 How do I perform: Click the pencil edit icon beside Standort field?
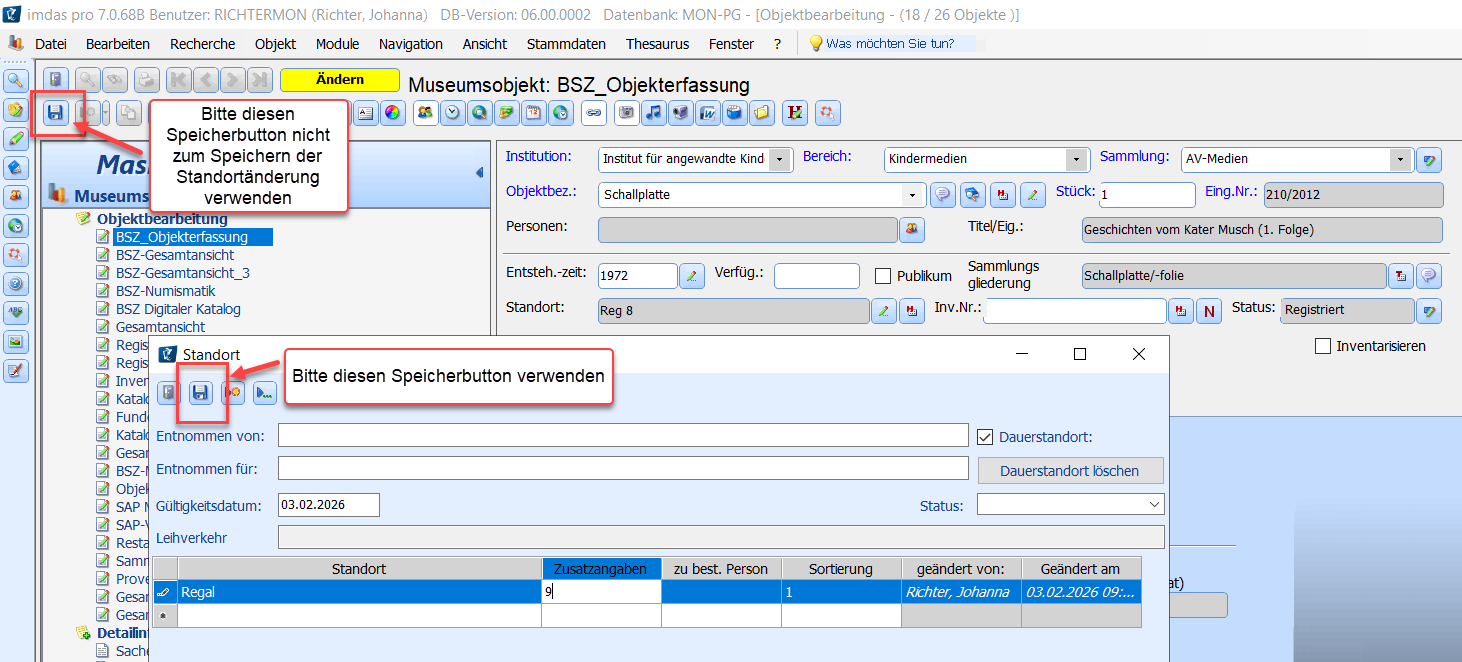coord(883,311)
